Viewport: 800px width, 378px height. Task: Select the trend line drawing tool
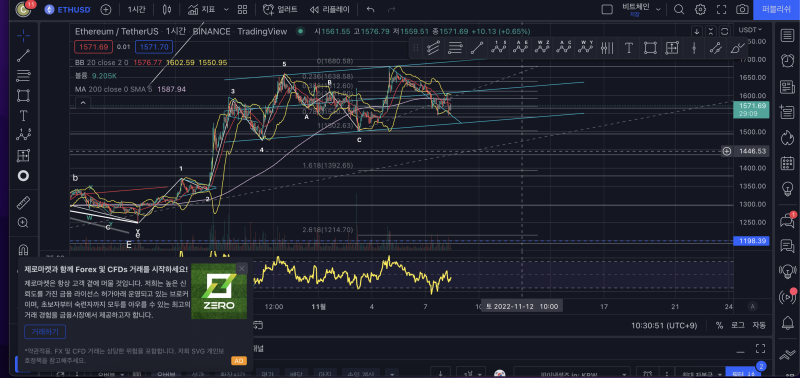23,56
